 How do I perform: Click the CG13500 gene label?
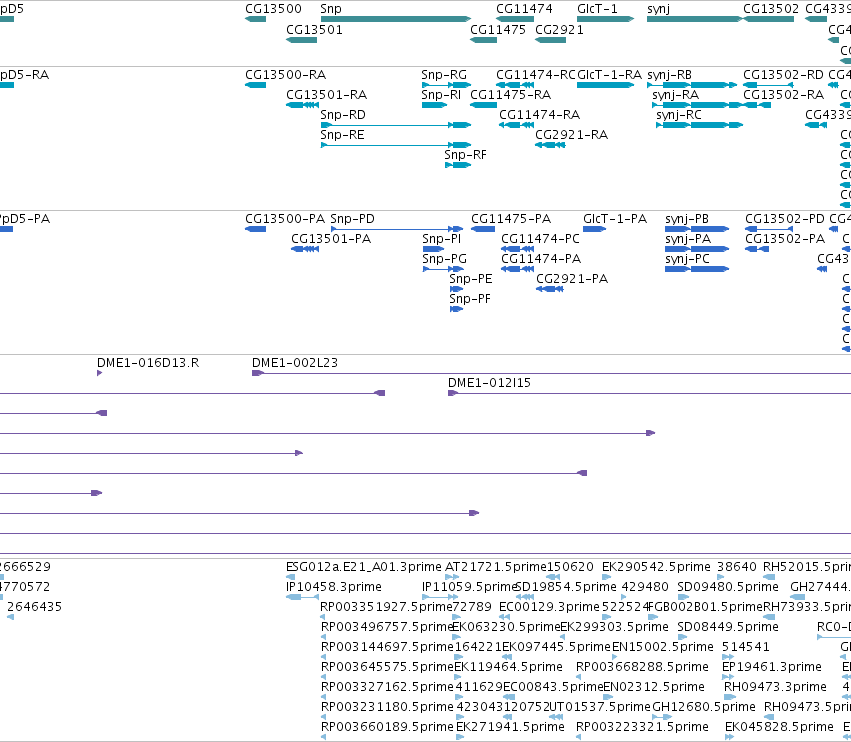click(x=273, y=9)
